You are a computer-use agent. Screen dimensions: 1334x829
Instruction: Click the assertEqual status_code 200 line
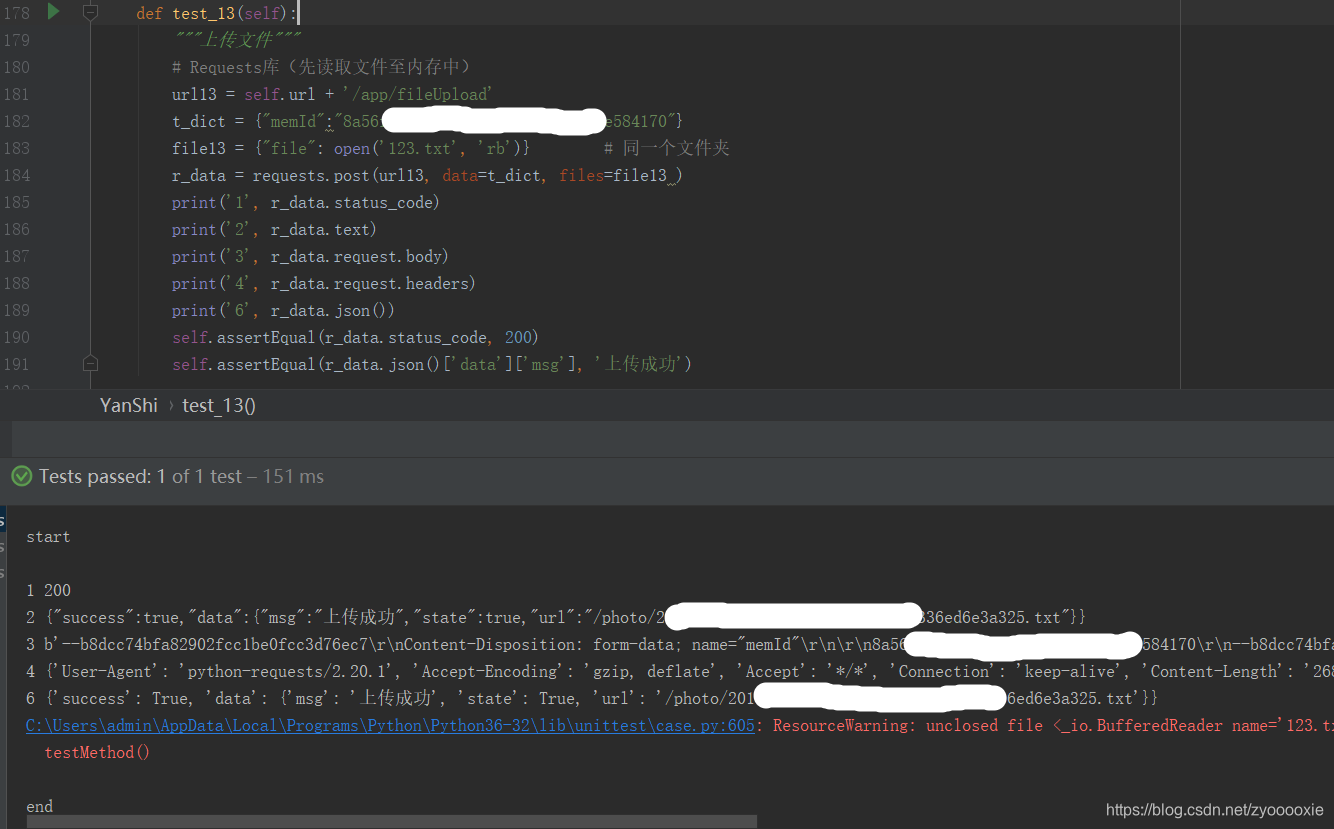point(357,337)
